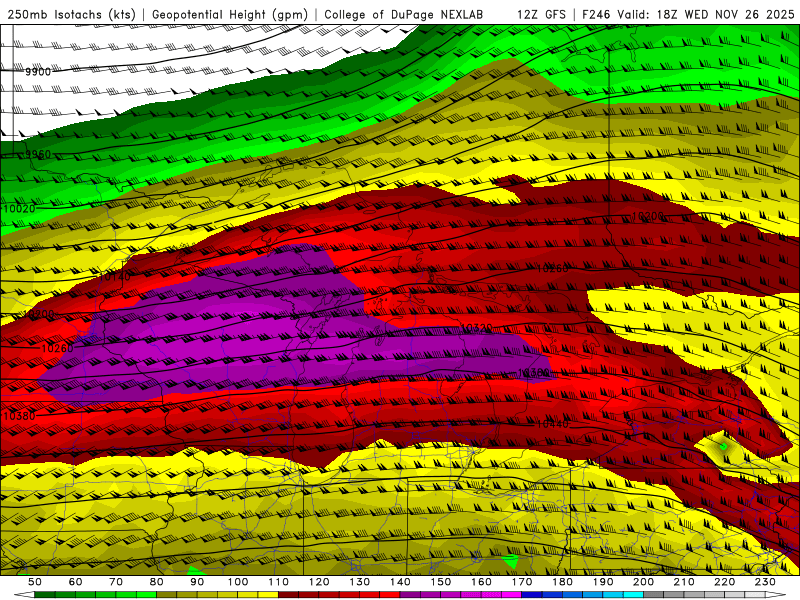
Task: Click the 9960 height contour label
Action: [x=38, y=154]
